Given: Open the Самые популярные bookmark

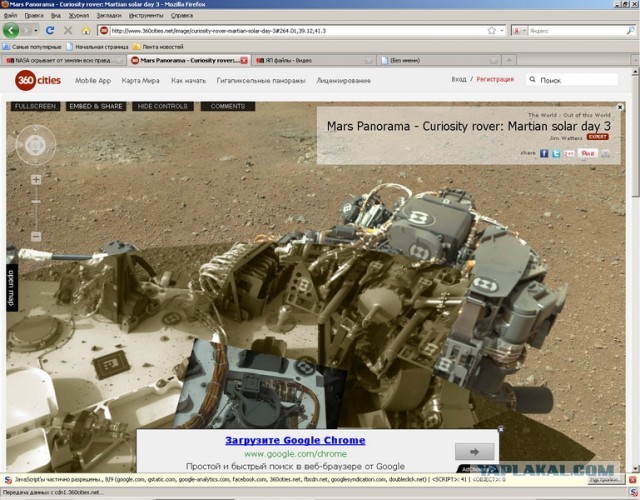Looking at the screenshot, I should click(32, 47).
